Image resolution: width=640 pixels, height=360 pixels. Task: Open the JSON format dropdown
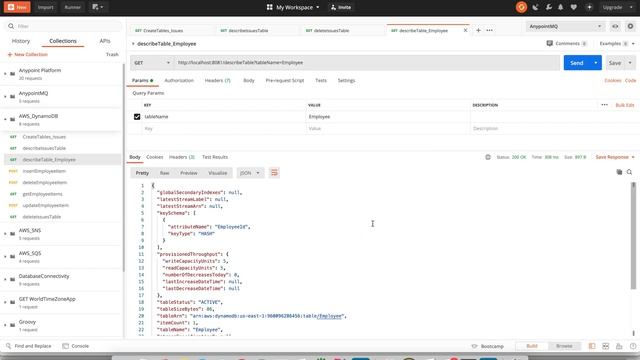(250, 173)
